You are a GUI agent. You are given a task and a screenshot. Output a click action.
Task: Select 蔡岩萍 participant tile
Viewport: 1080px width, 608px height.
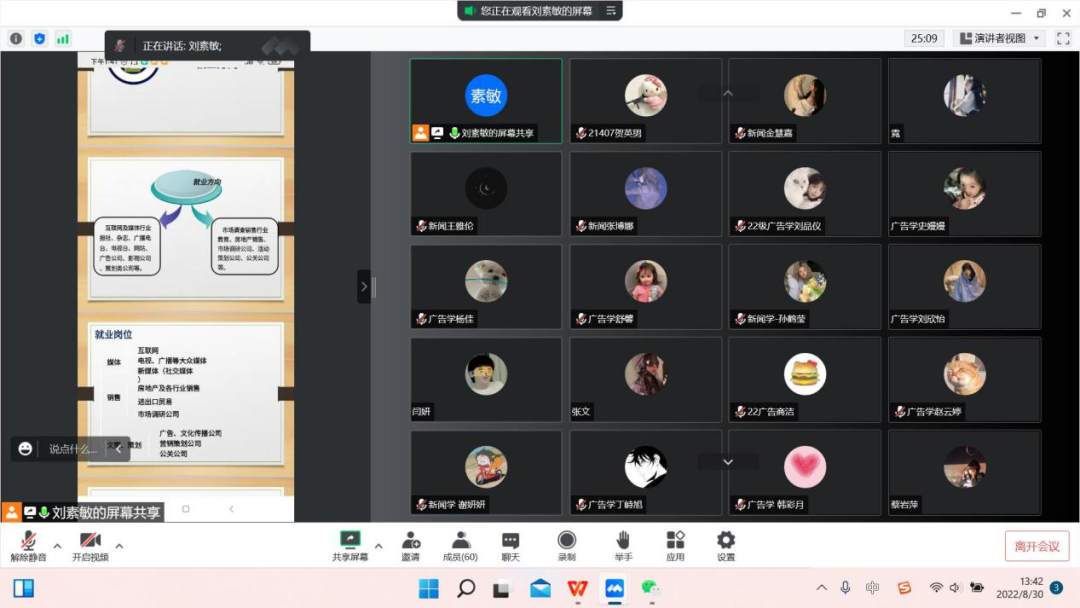[x=964, y=472]
